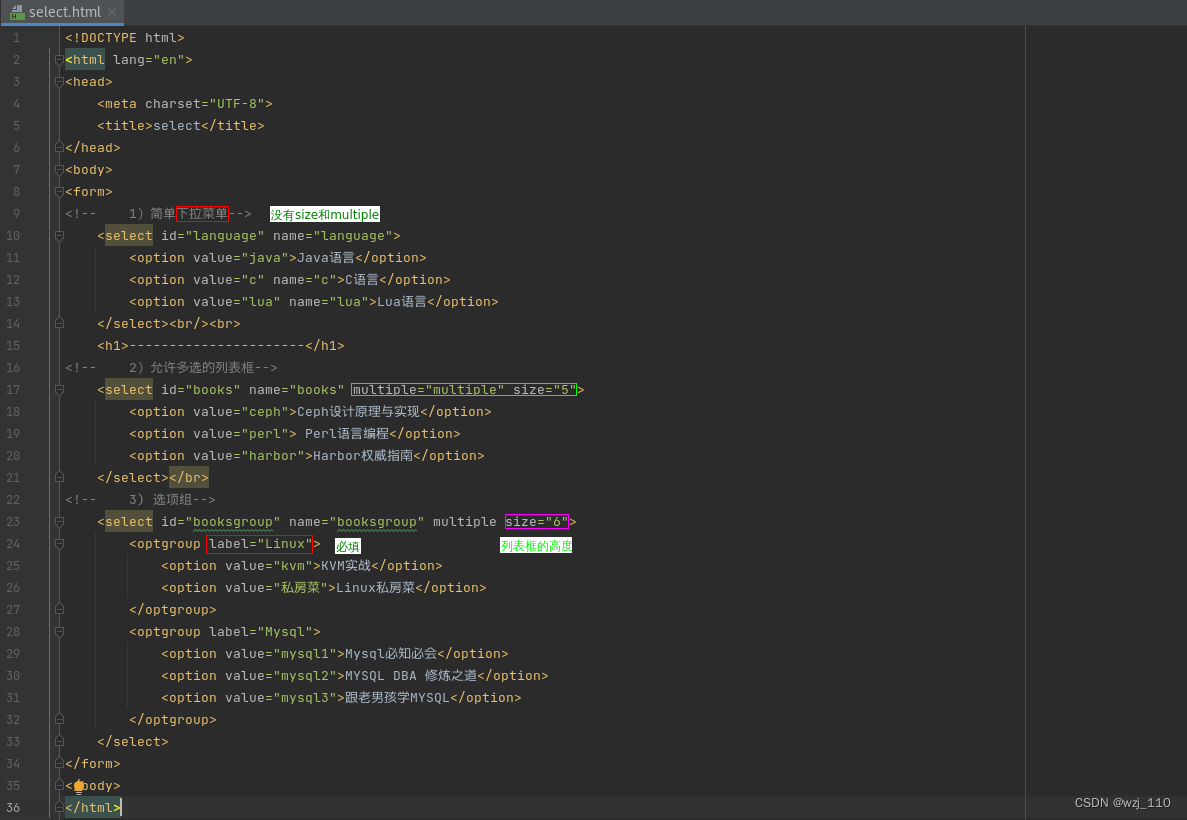Click the h1 dashes line on line 15
Image resolution: width=1187 pixels, height=820 pixels.
pos(220,345)
